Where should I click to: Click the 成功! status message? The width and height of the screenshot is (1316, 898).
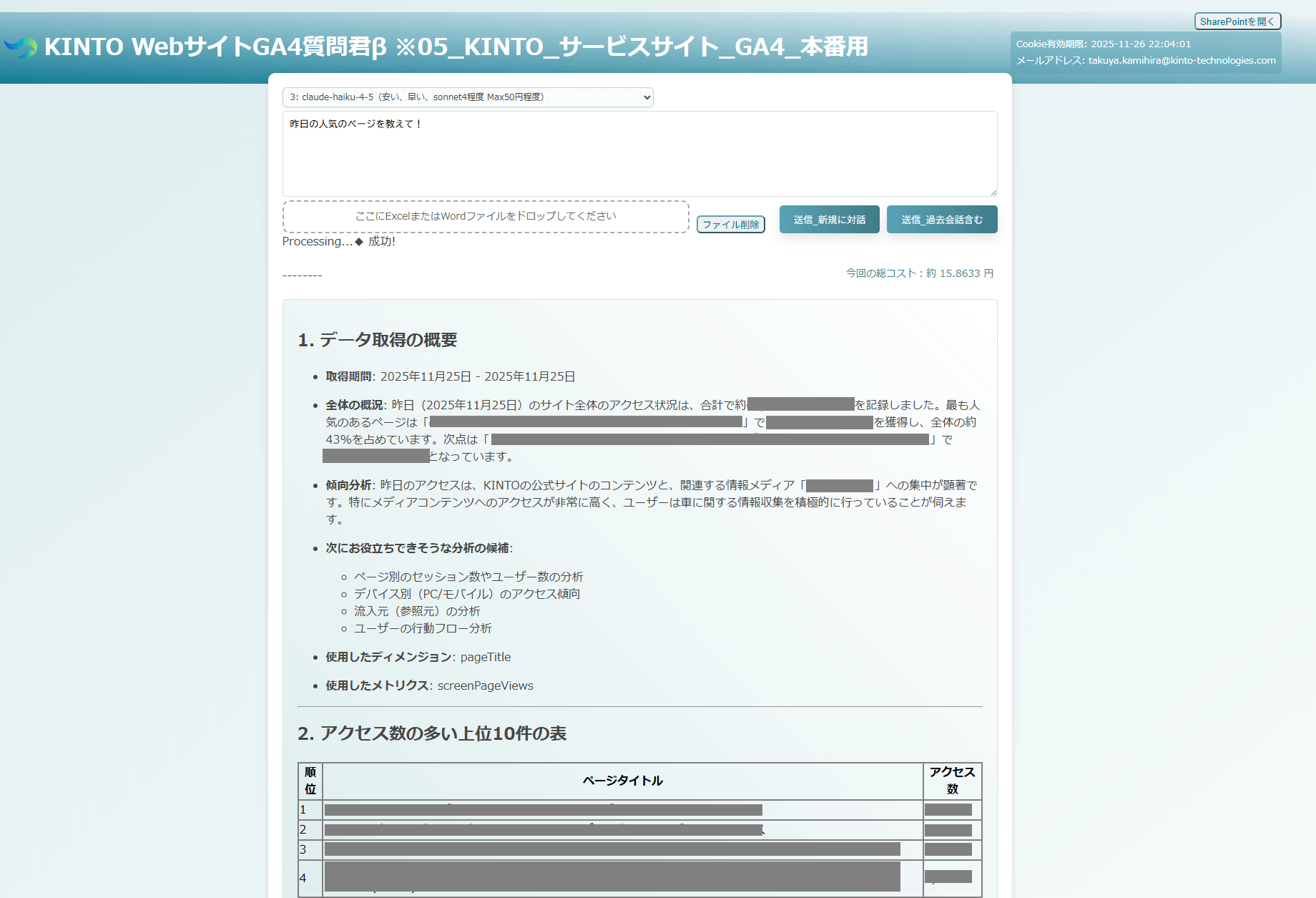pos(380,242)
